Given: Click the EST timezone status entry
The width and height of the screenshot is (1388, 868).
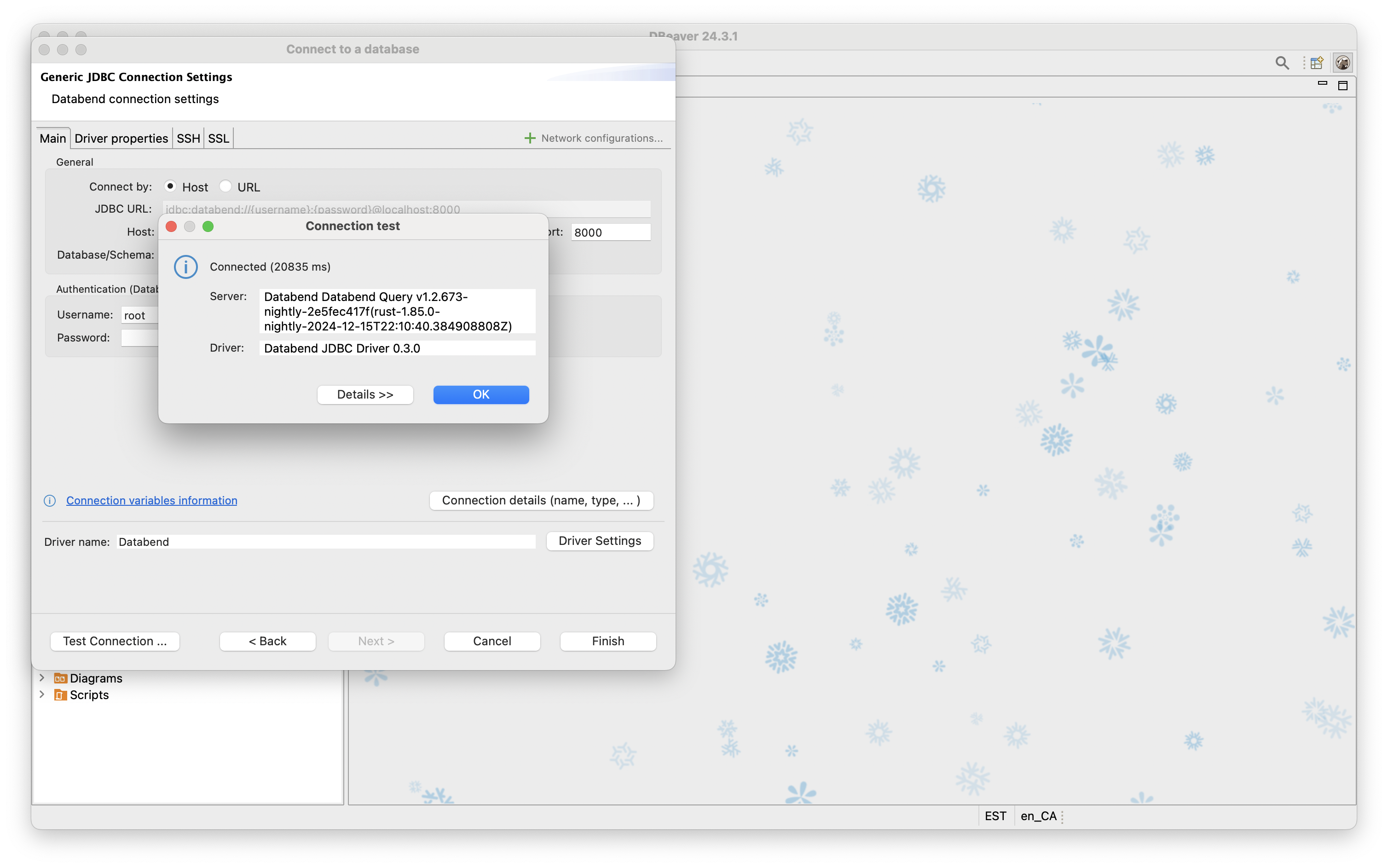Looking at the screenshot, I should pyautogui.click(x=995, y=816).
